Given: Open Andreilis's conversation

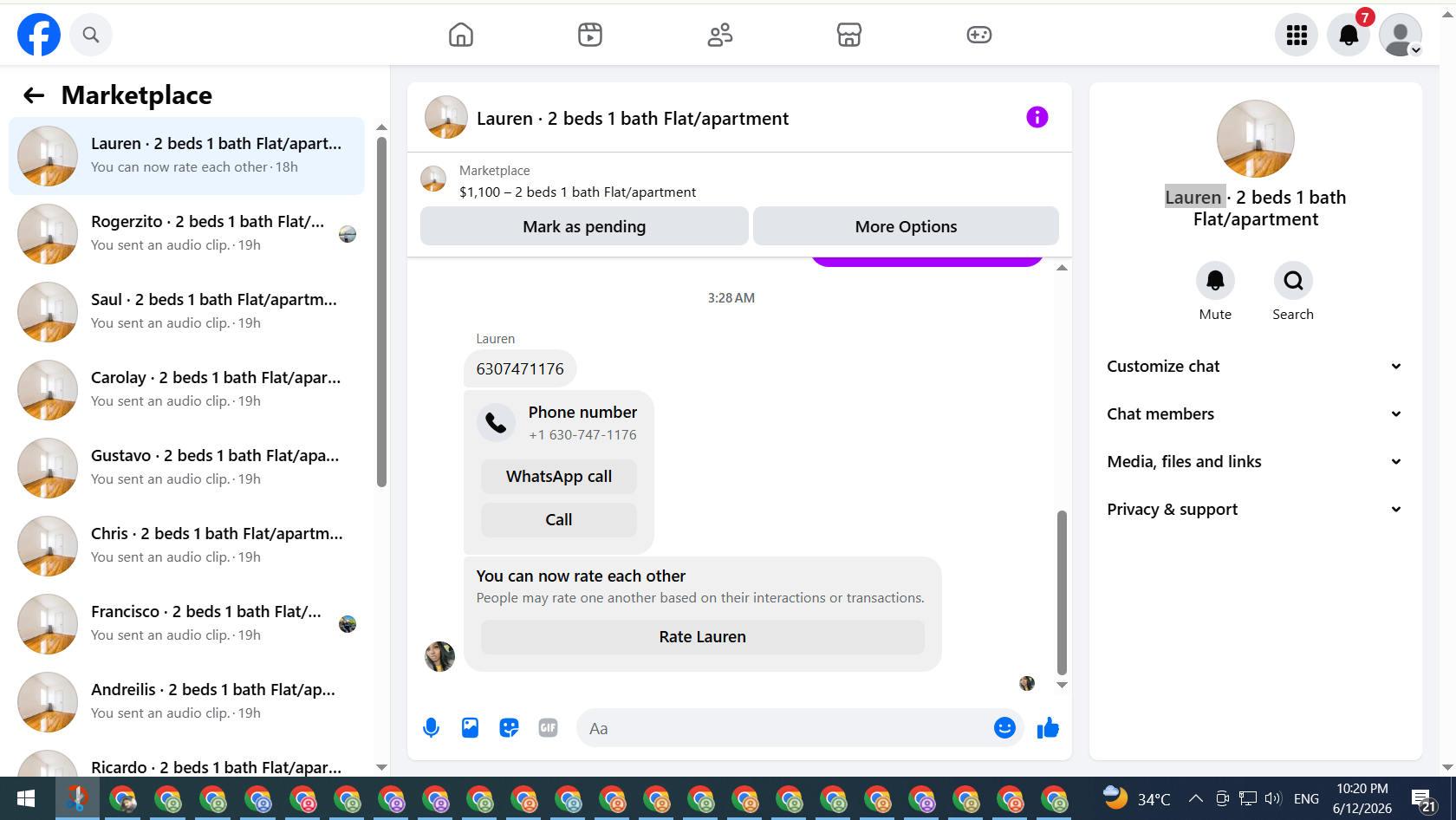Looking at the screenshot, I should (x=186, y=702).
